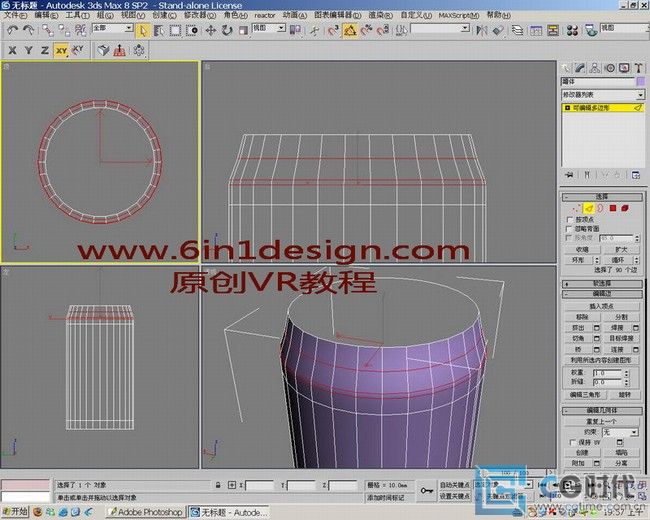The width and height of the screenshot is (650, 520).
Task: Open the 工具 menu
Action: 77,15
